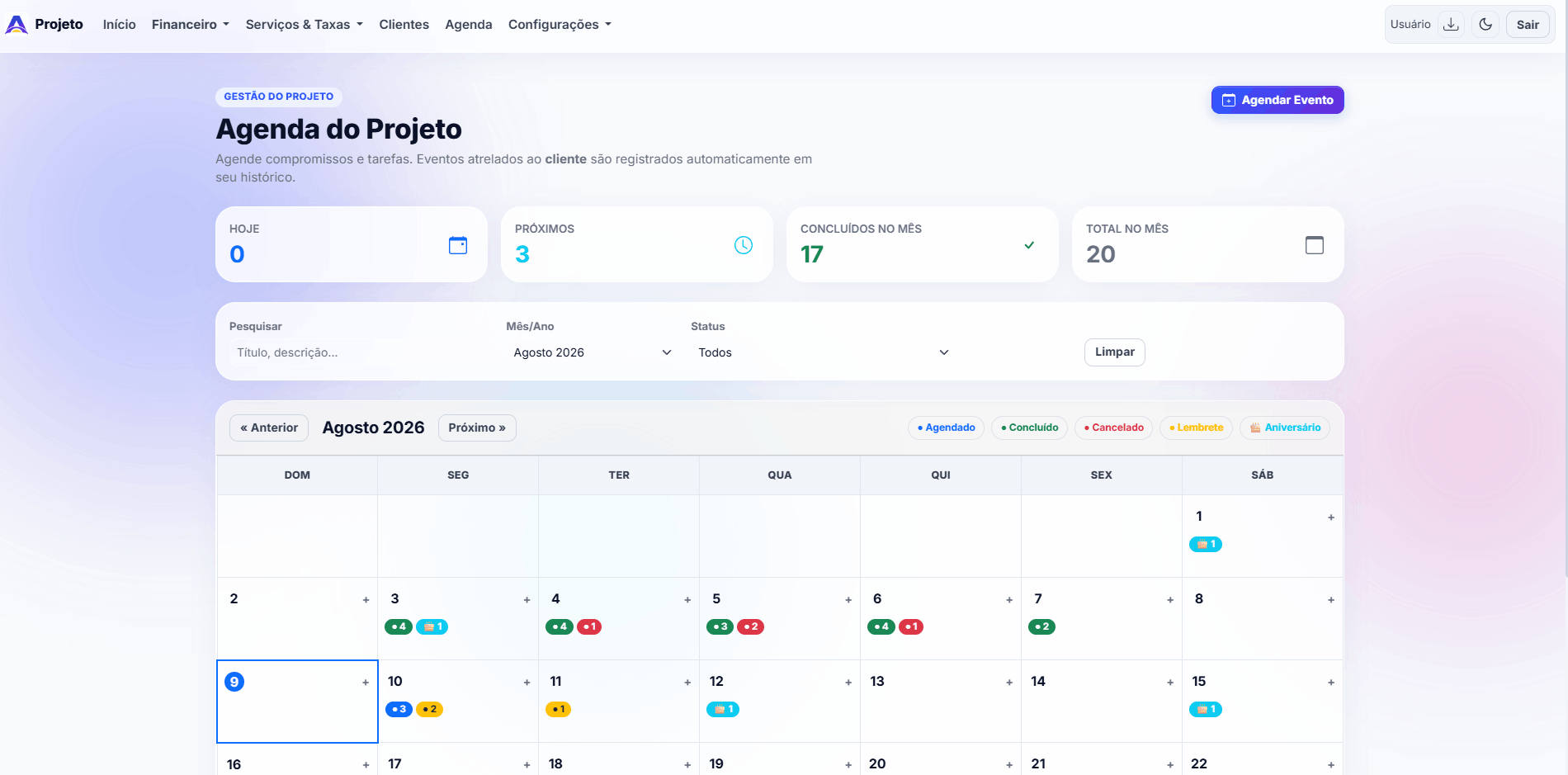Click the green completed badge on day 4
Viewport: 1568px width, 775px height.
click(560, 626)
